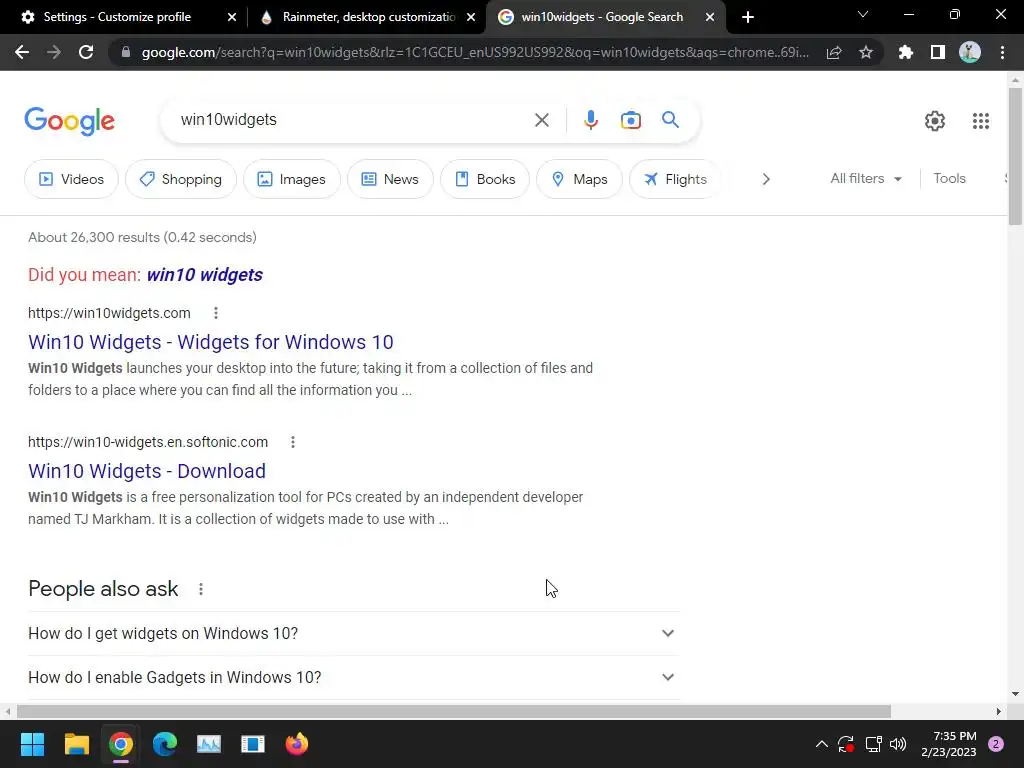
Task: Click the Google logo
Action: coord(69,121)
